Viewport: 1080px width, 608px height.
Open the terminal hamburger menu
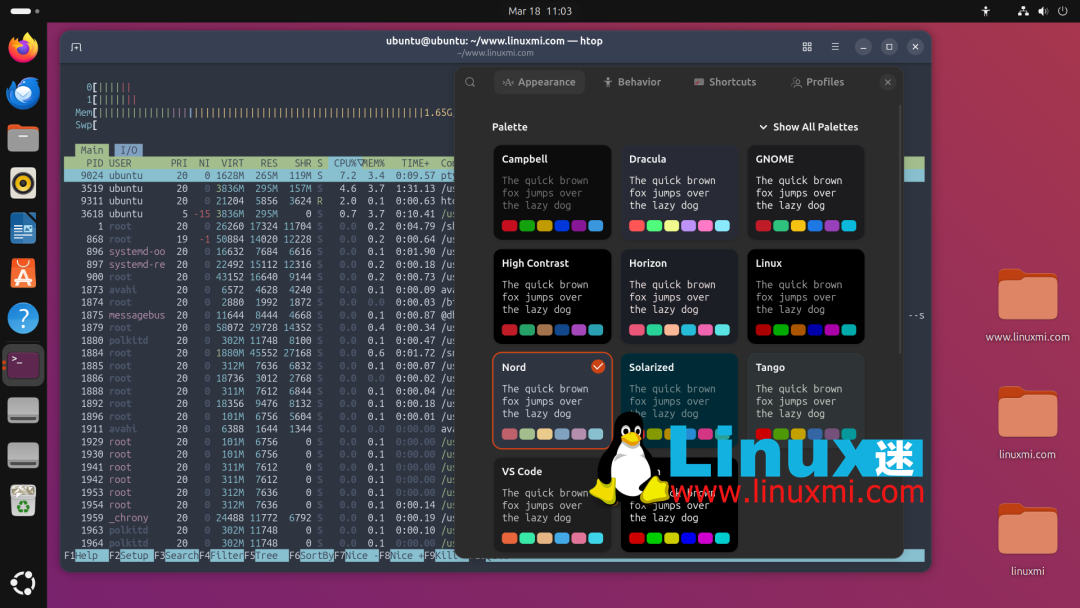click(834, 46)
